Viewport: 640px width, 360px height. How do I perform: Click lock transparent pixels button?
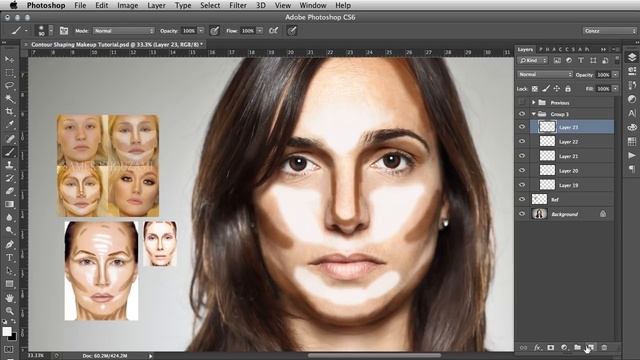coord(535,88)
